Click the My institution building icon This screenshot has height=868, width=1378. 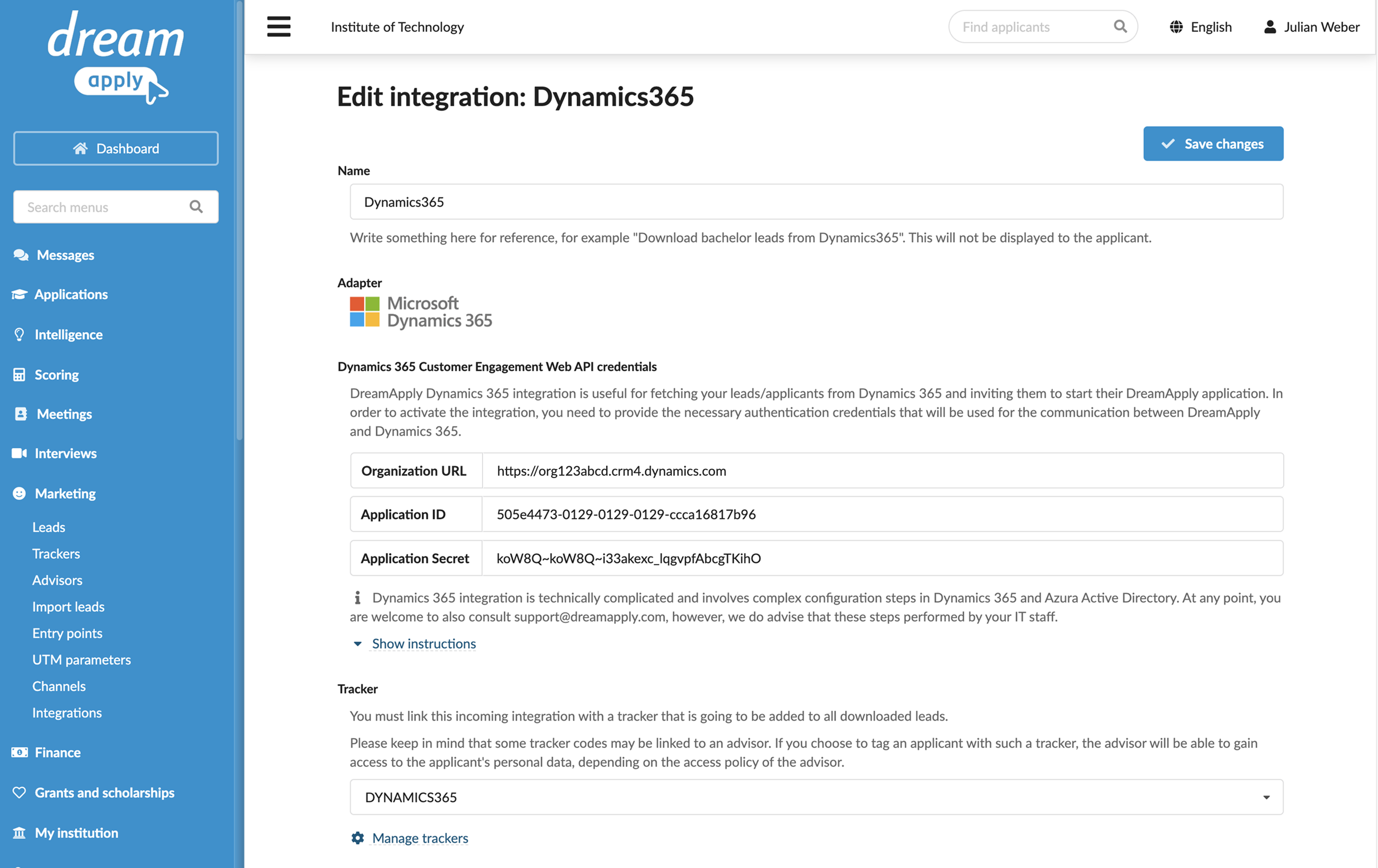(19, 833)
